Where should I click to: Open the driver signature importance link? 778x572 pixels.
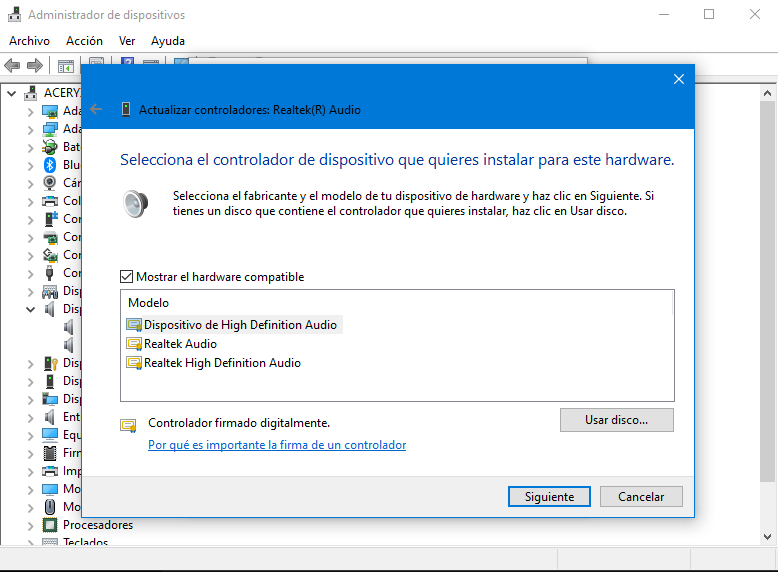pyautogui.click(x=277, y=445)
